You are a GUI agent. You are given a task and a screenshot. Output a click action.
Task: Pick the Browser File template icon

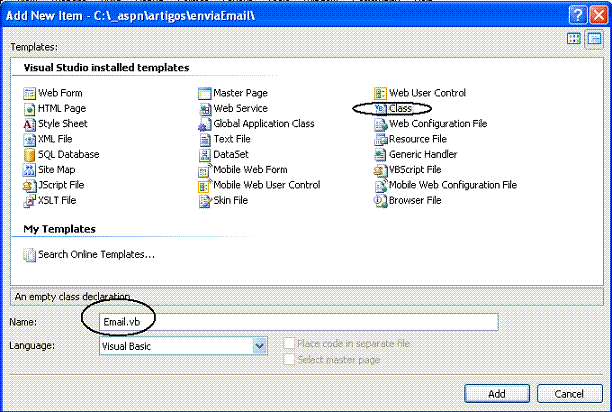click(x=380, y=201)
